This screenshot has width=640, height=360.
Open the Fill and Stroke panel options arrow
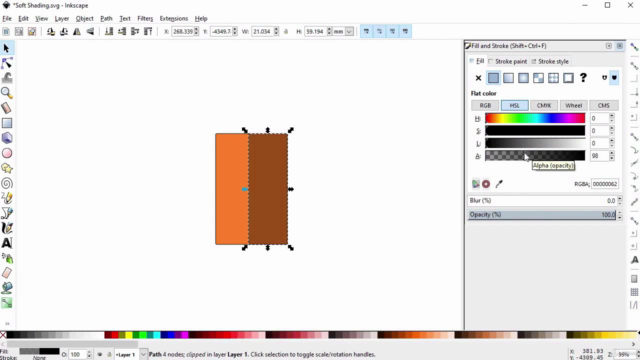(609, 46)
